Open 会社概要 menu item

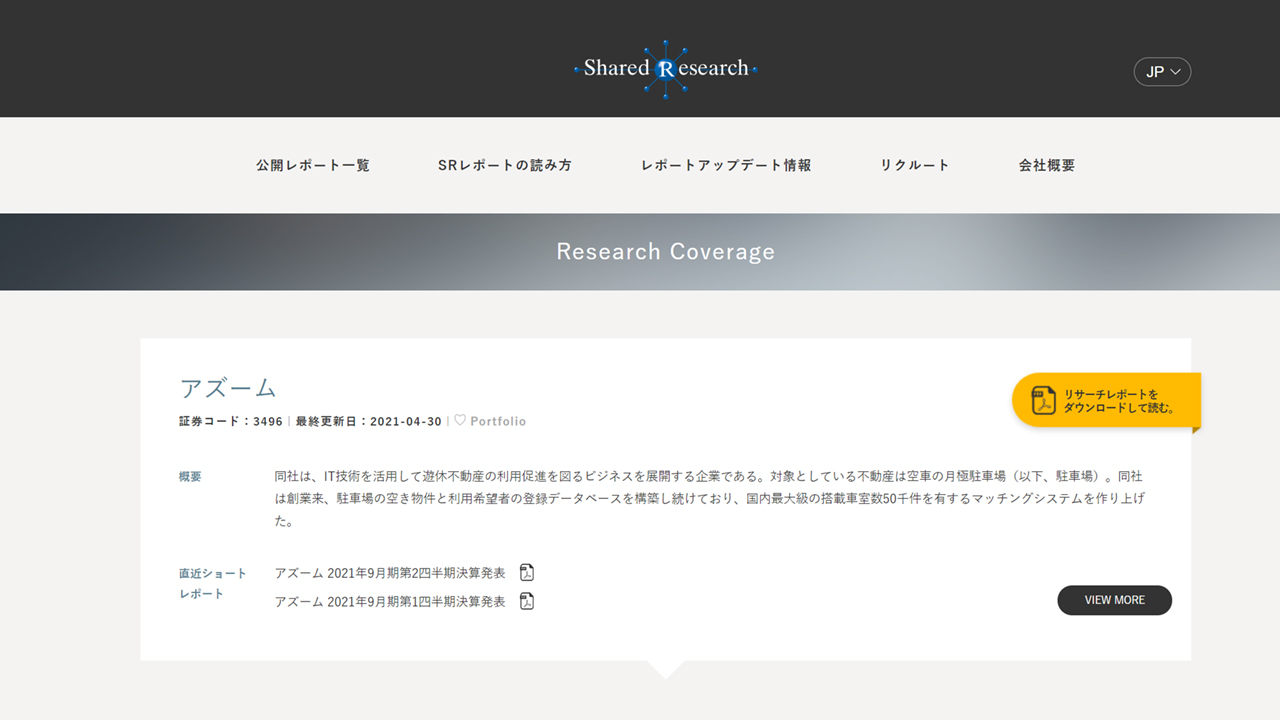tap(1047, 165)
